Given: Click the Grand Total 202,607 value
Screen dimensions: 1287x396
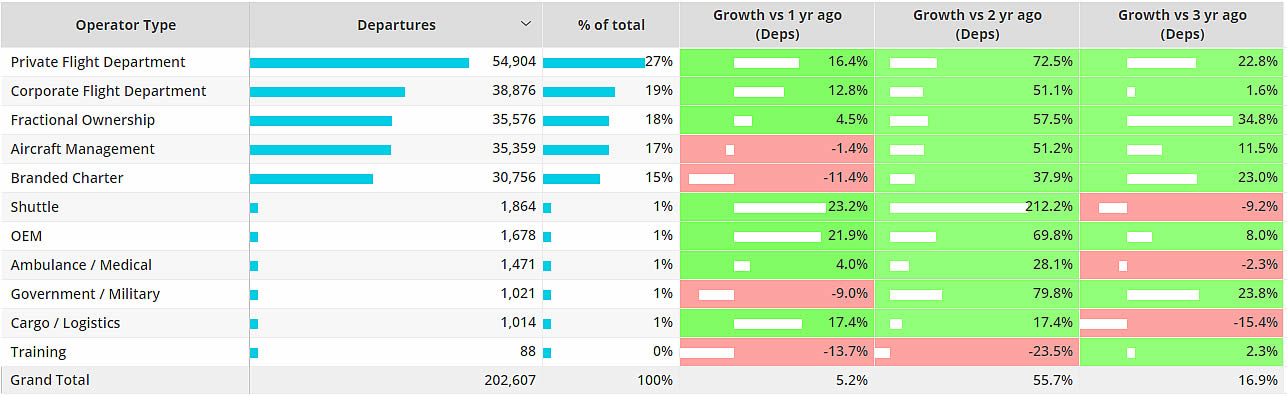Looking at the screenshot, I should tap(508, 380).
